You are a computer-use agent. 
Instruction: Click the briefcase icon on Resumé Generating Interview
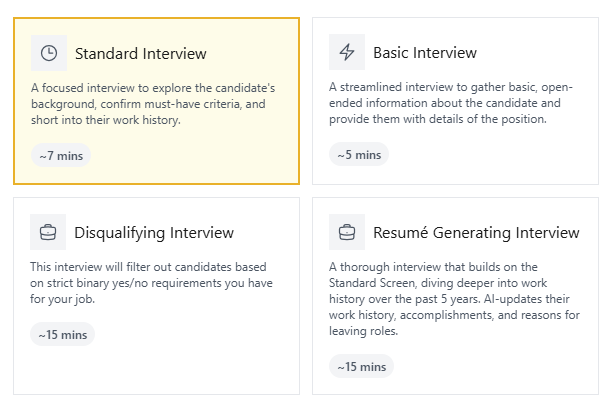coord(347,232)
